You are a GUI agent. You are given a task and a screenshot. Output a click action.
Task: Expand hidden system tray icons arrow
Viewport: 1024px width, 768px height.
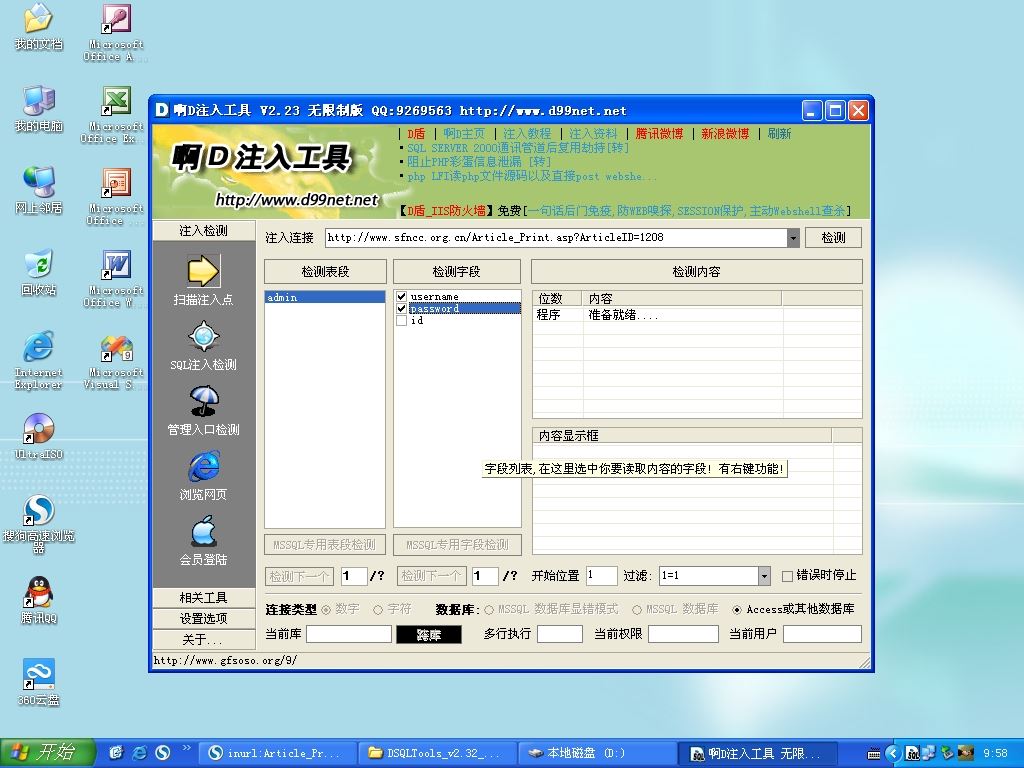point(892,753)
